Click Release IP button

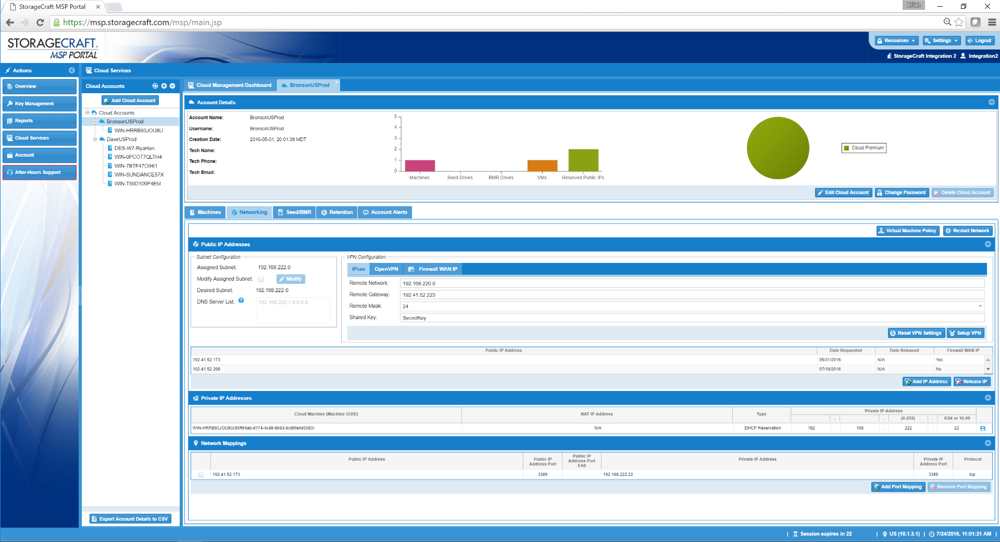point(971,381)
